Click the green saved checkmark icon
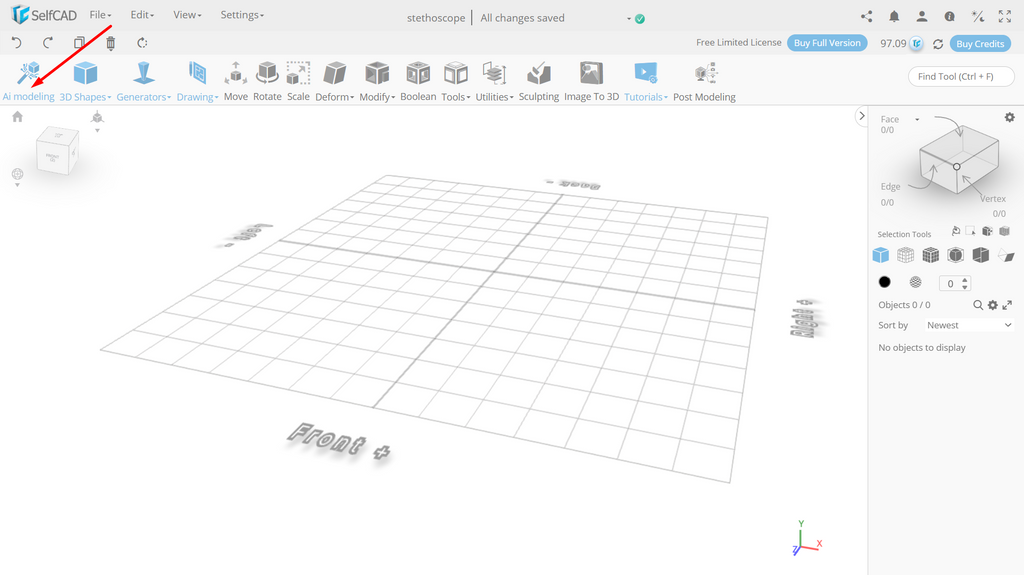The width and height of the screenshot is (1024, 575). point(640,19)
